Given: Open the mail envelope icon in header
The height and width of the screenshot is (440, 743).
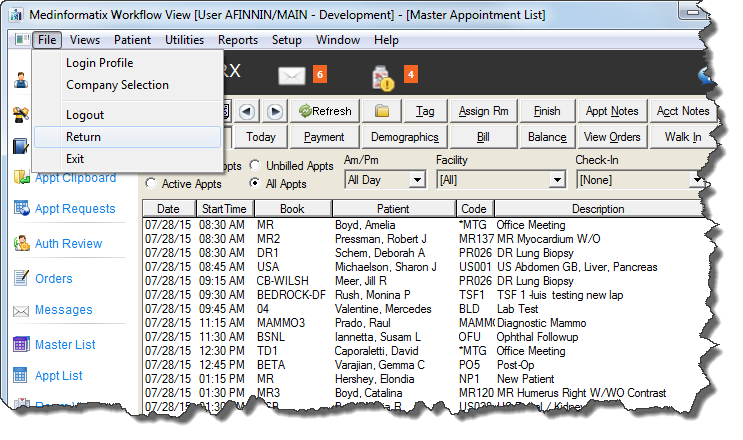Looking at the screenshot, I should (x=291, y=75).
